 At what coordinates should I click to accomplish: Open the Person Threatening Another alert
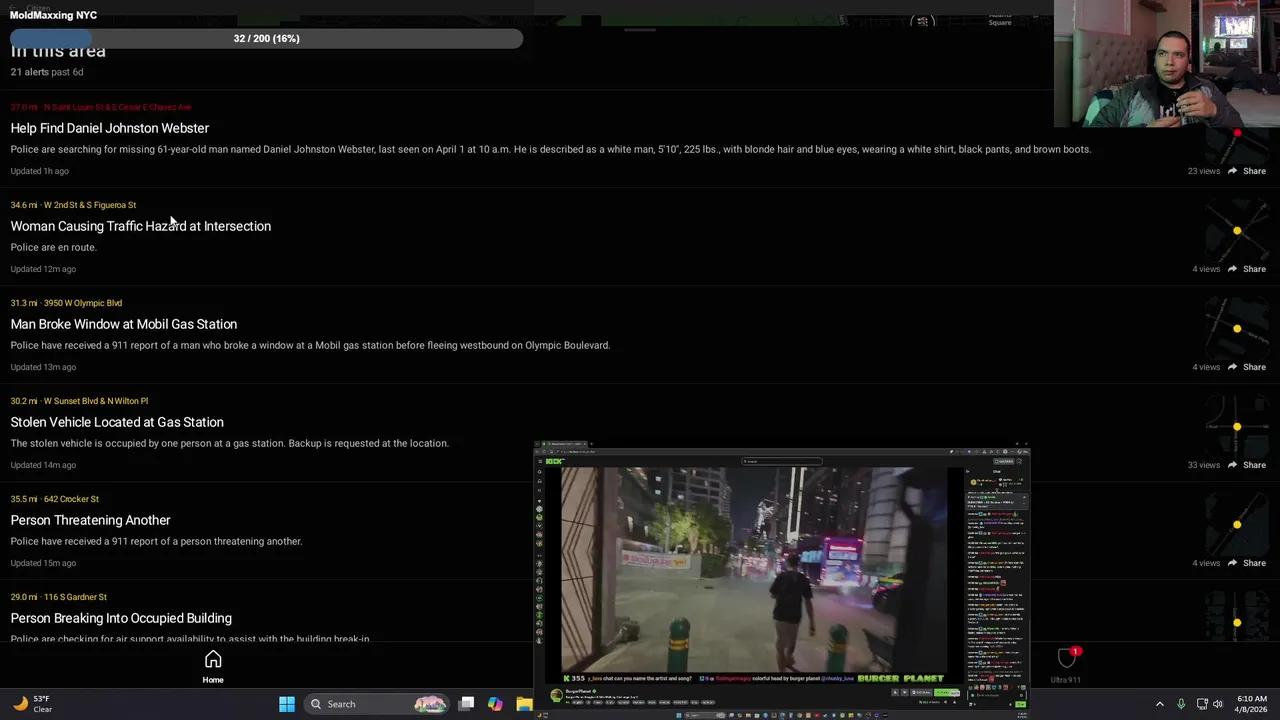[91, 520]
